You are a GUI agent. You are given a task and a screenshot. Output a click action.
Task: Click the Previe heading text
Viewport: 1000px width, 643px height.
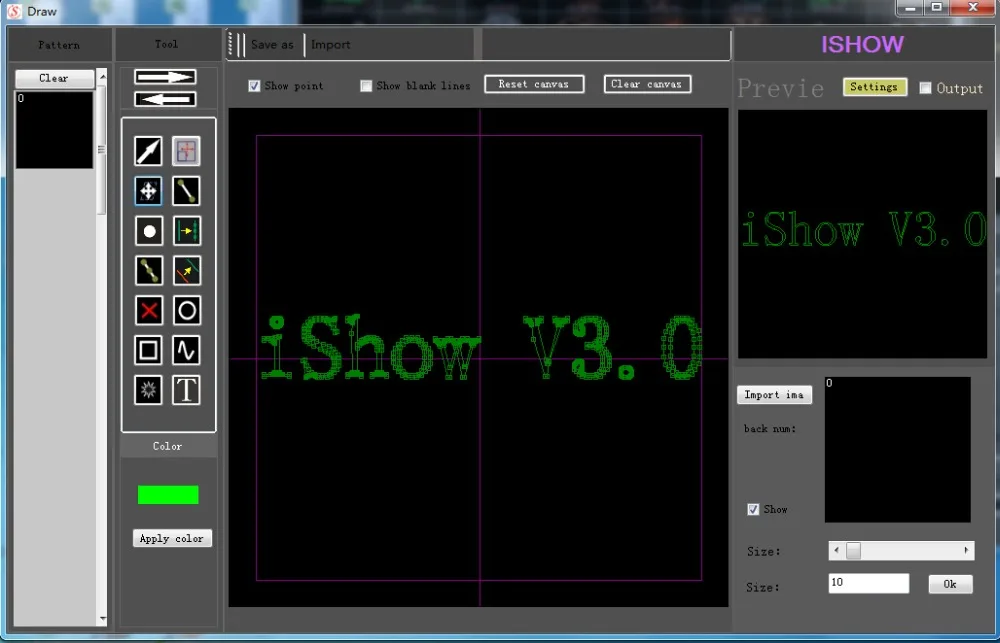(781, 89)
